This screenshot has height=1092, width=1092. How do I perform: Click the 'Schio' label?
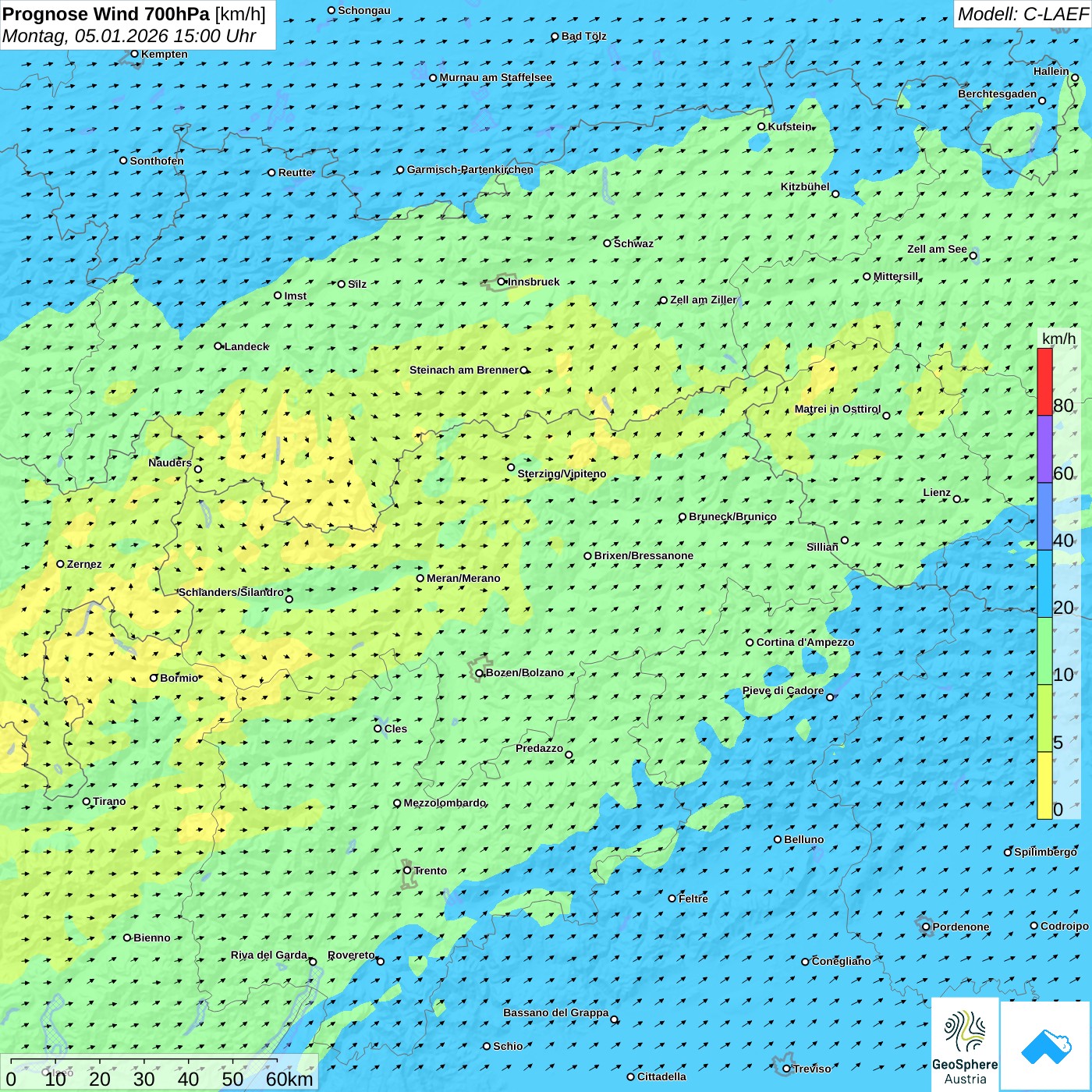click(x=508, y=1046)
